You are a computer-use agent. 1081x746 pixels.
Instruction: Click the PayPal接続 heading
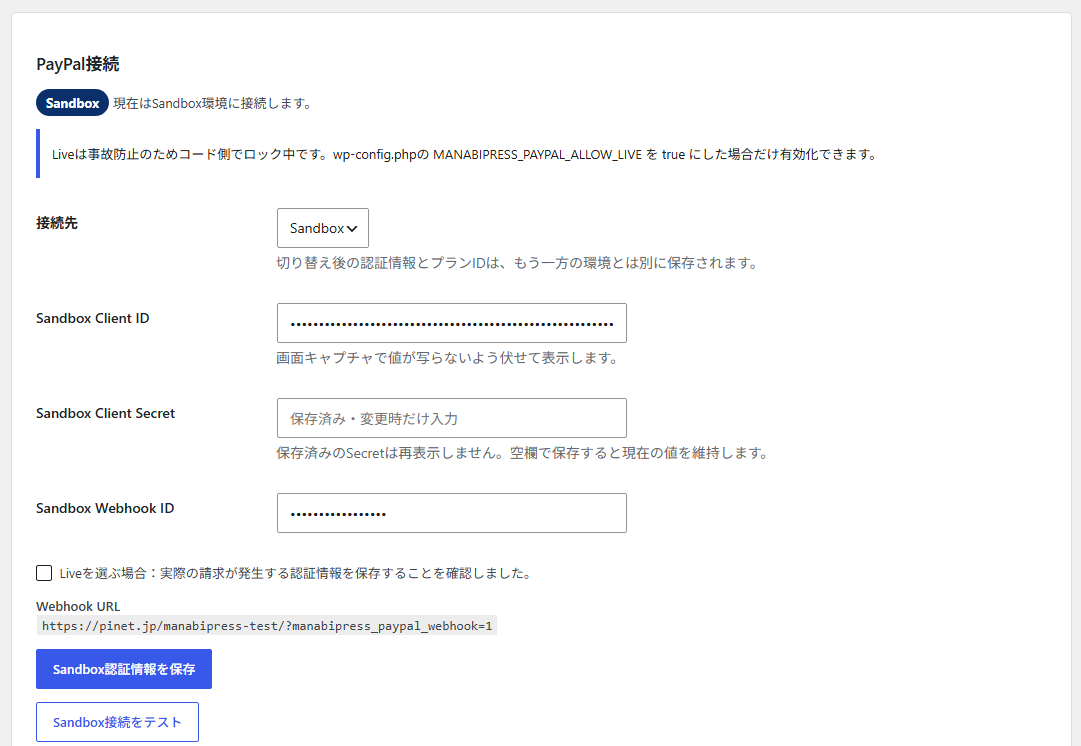tap(78, 64)
